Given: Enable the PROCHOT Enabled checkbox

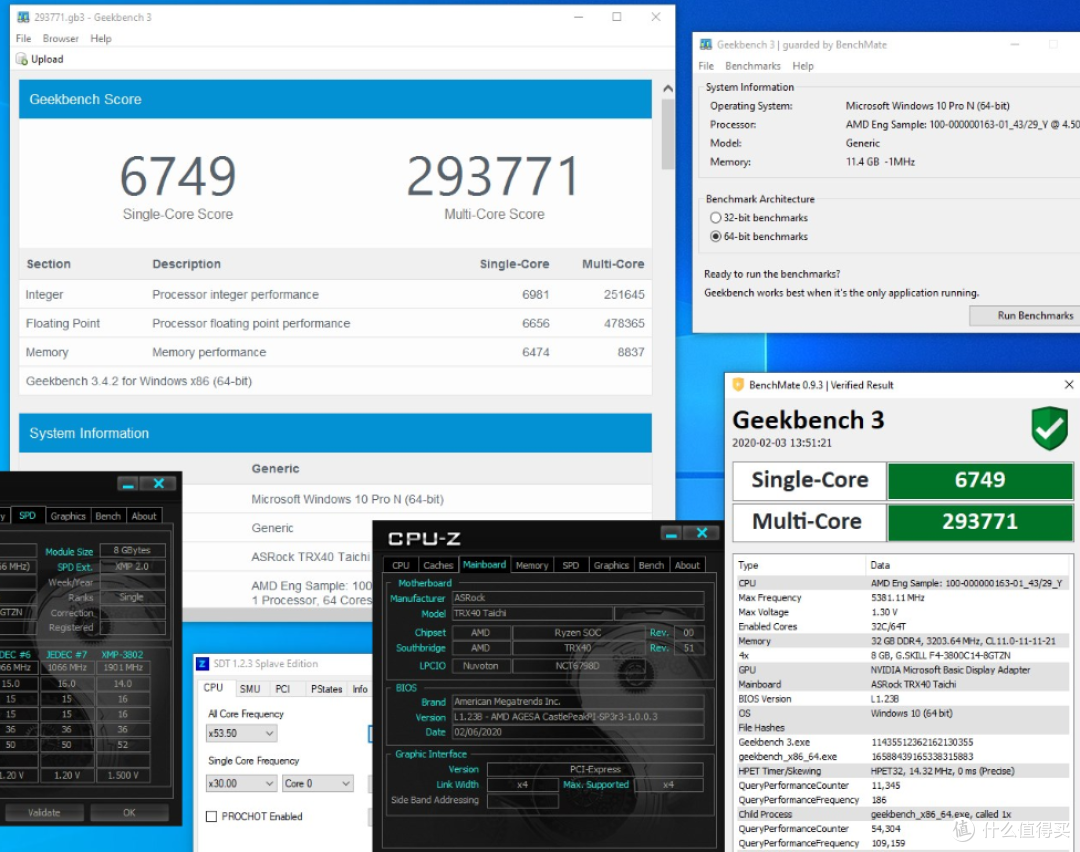Looking at the screenshot, I should 211,816.
